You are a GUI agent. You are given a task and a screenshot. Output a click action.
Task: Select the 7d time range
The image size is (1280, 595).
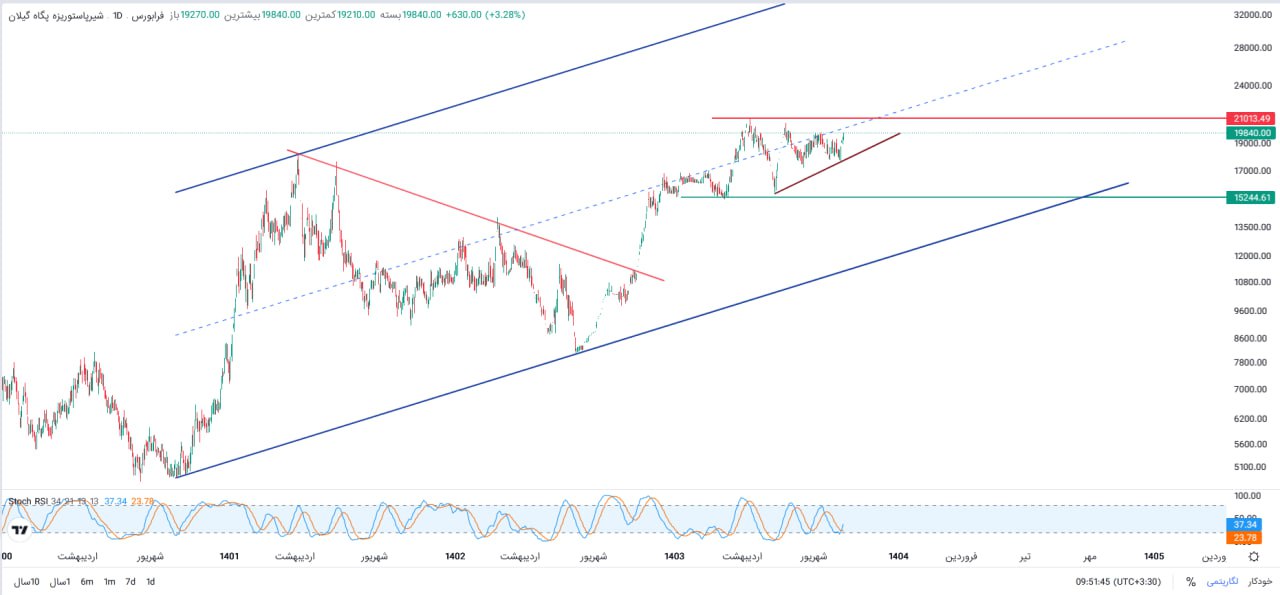130,581
